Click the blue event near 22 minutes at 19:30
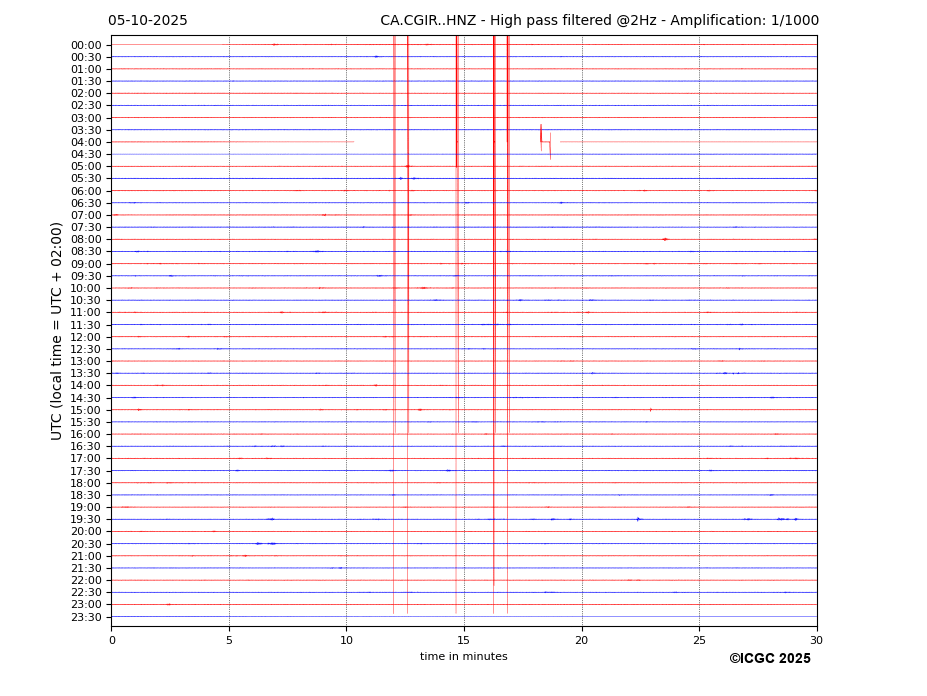Screen dimensions: 927x696 pyautogui.click(x=638, y=519)
